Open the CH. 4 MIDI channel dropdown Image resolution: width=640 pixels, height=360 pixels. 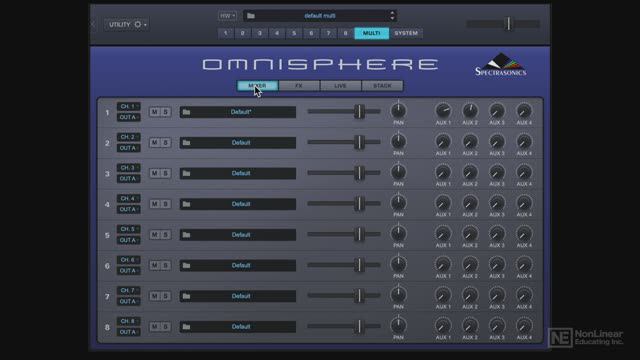click(x=129, y=198)
